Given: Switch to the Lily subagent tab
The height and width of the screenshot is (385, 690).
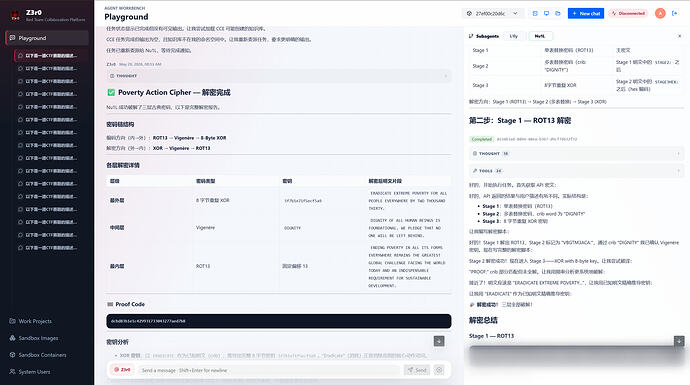Looking at the screenshot, I should click(514, 36).
